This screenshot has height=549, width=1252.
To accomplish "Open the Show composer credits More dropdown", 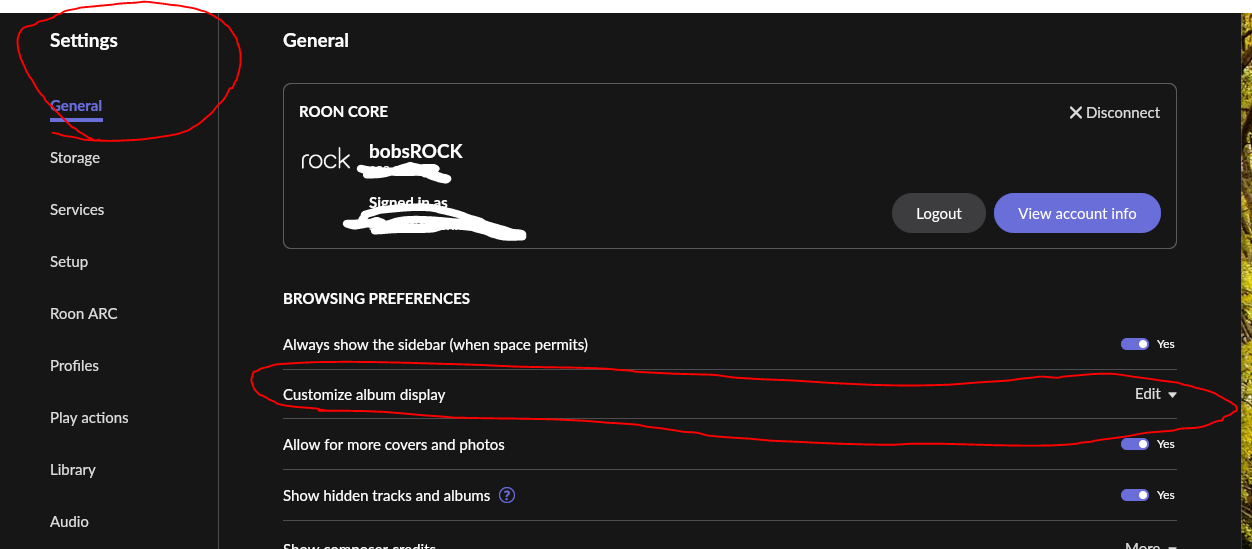I will click(1148, 545).
